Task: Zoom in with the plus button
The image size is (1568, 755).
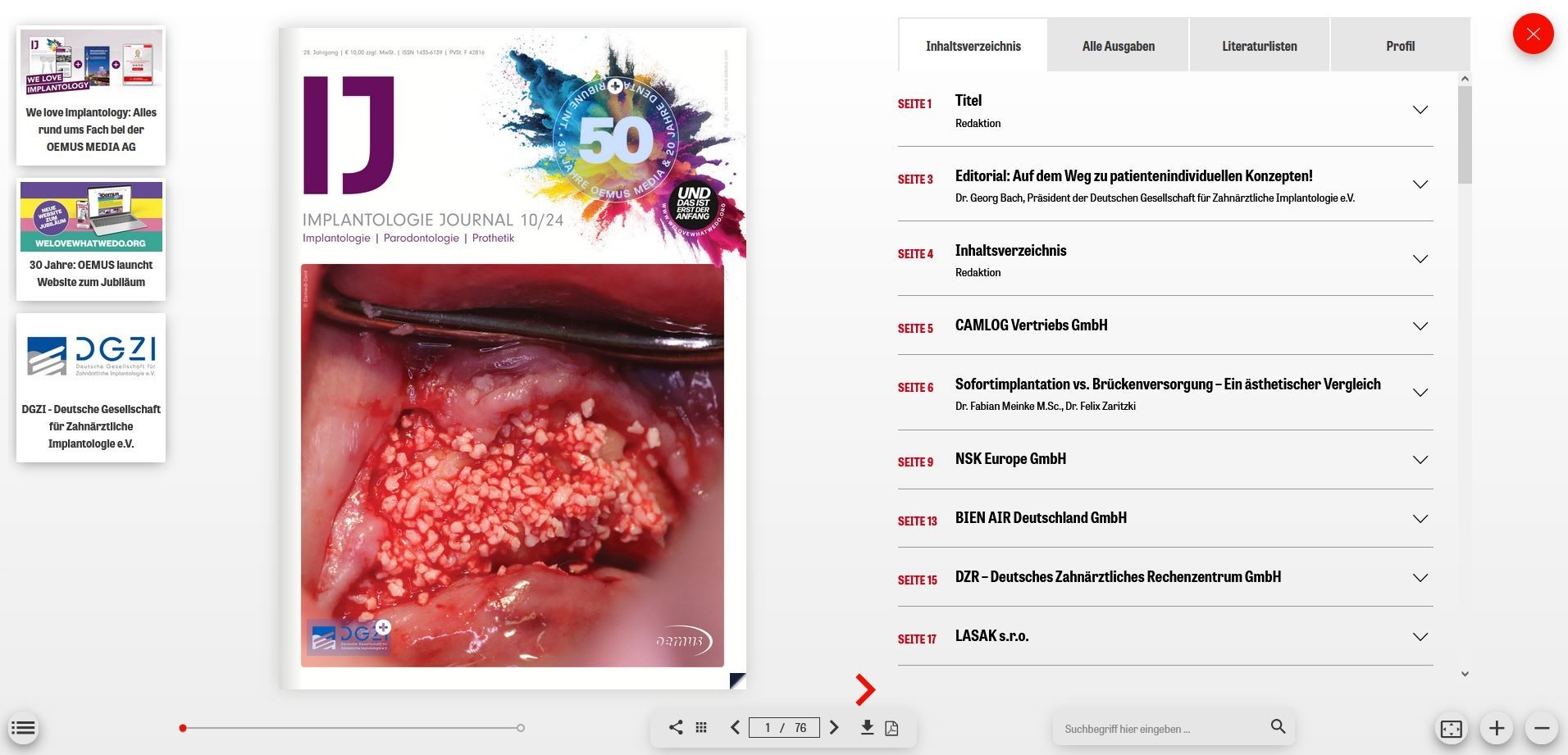Action: point(1496,728)
